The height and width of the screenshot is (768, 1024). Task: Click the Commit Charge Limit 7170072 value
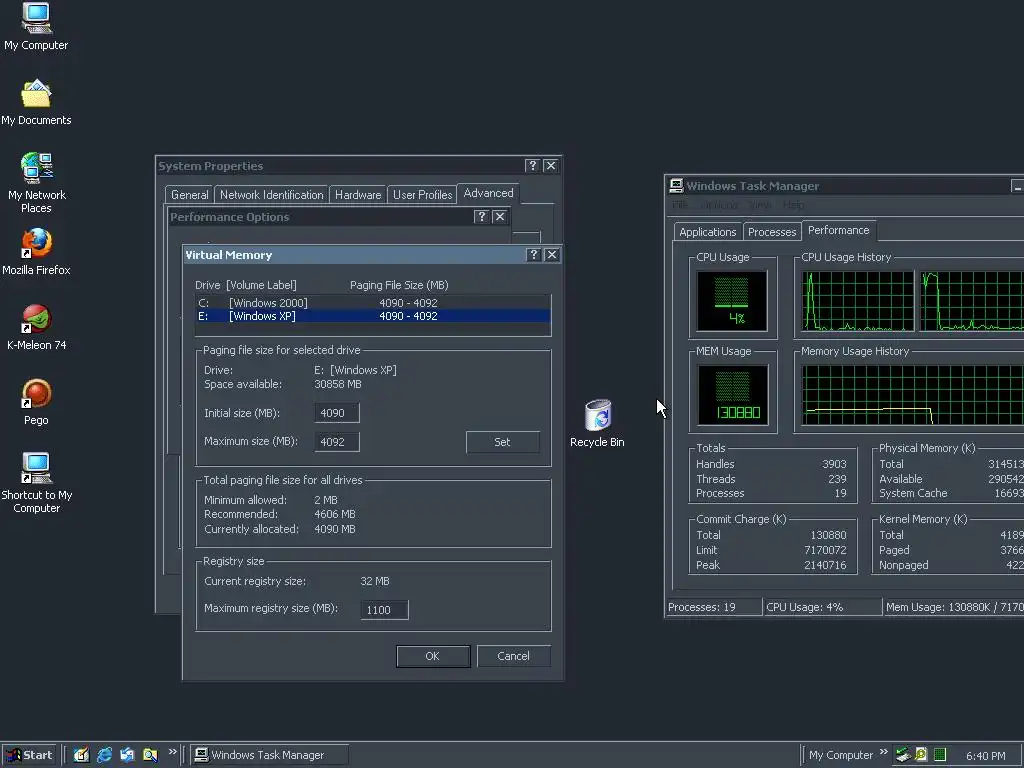[825, 550]
